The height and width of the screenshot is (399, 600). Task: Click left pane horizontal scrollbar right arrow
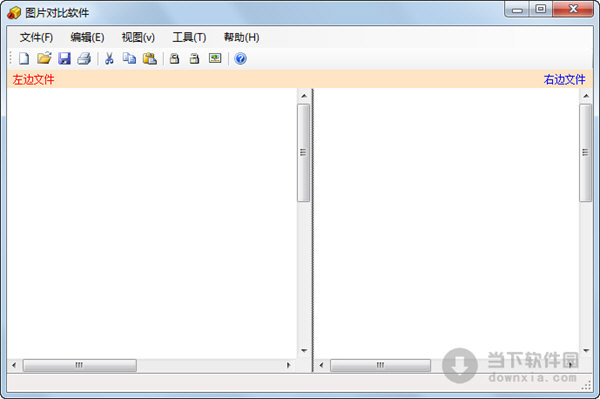[x=289, y=365]
